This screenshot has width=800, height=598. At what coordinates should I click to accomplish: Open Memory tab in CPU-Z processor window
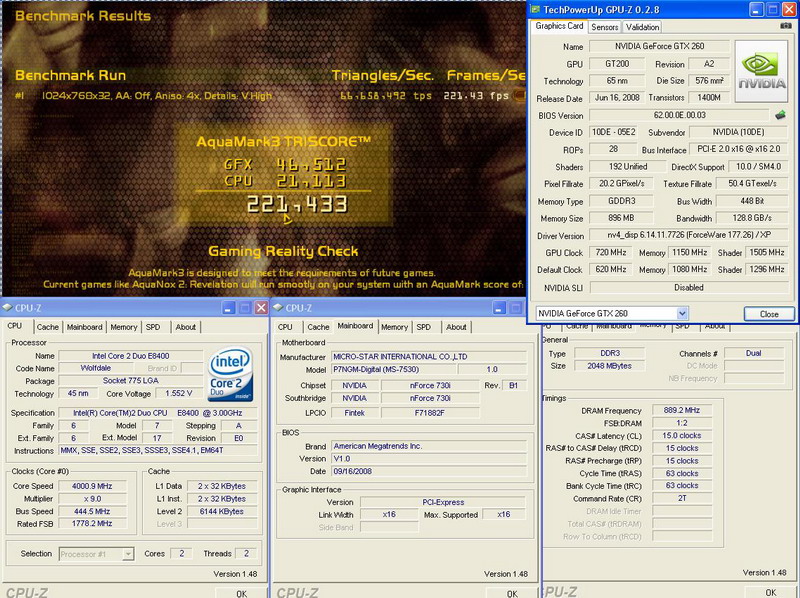coord(123,327)
